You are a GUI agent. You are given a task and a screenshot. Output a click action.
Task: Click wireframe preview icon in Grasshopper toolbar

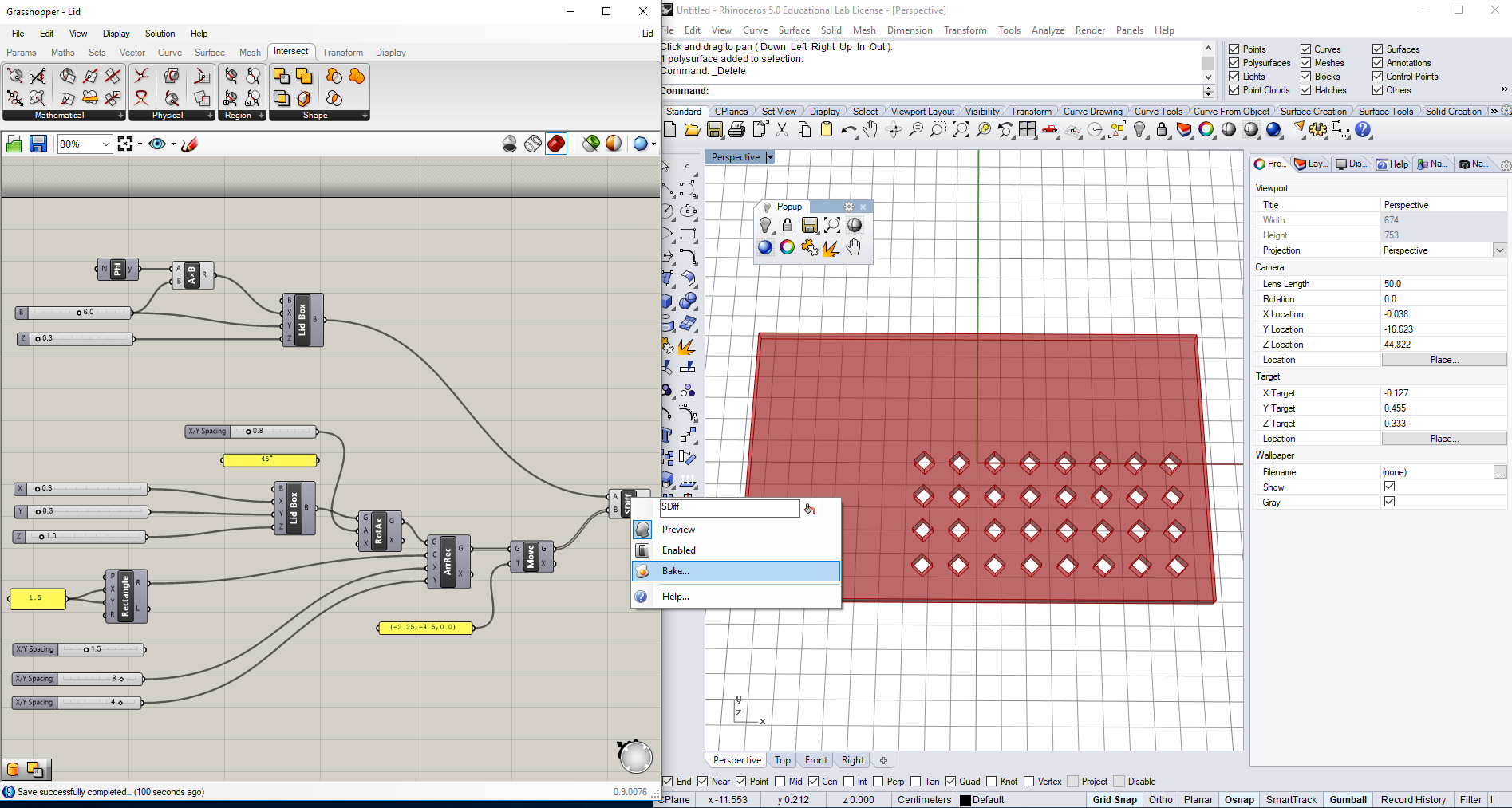point(533,144)
